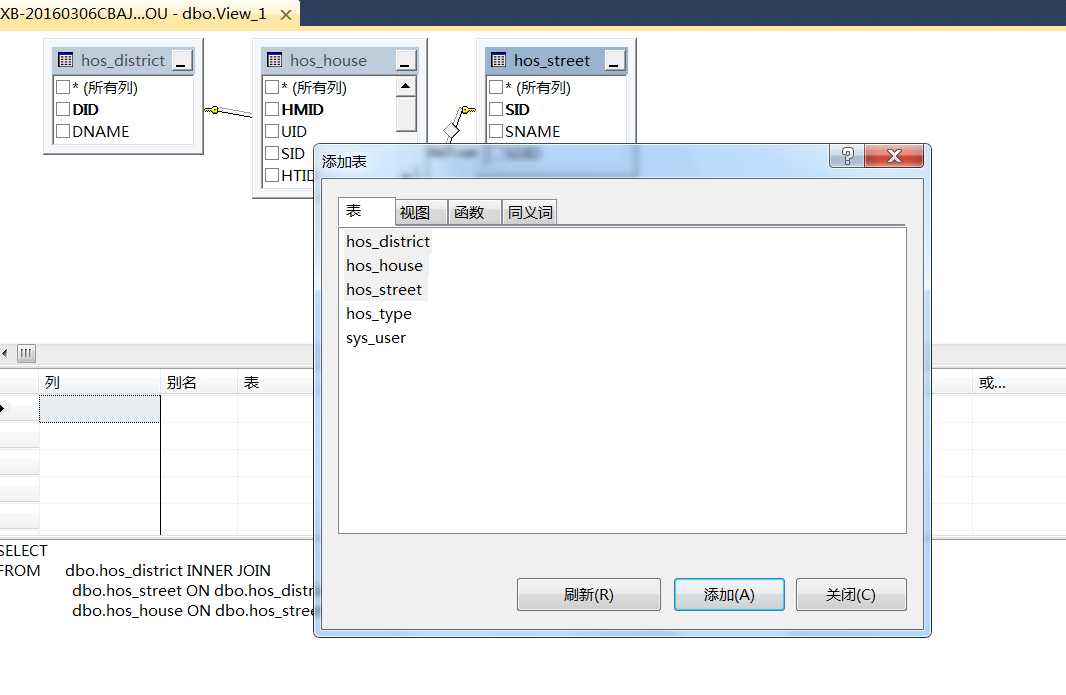1066x695 pixels.
Task: Check the UID column checkbox
Action: 272,131
